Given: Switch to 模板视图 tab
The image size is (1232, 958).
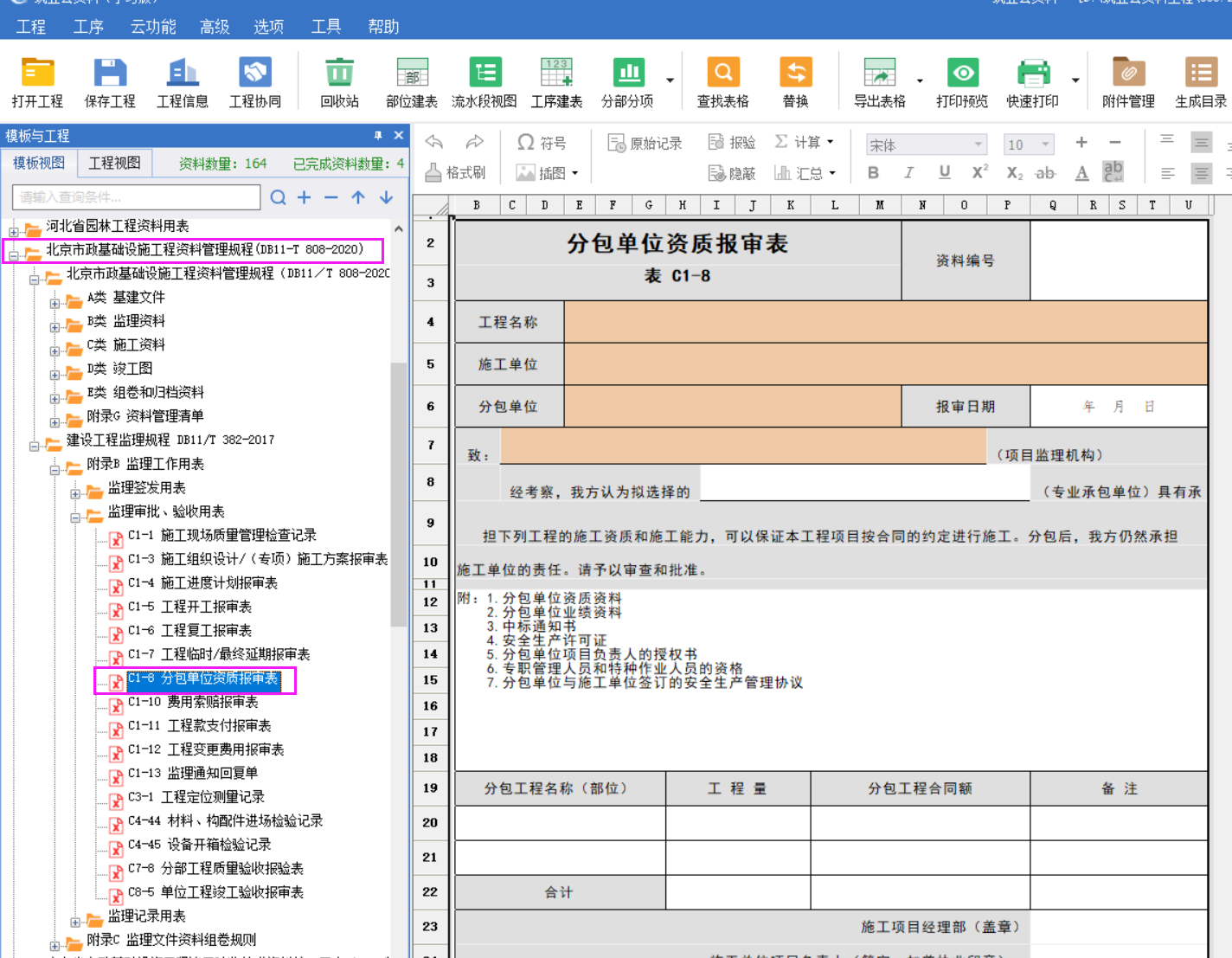Looking at the screenshot, I should click(x=39, y=163).
